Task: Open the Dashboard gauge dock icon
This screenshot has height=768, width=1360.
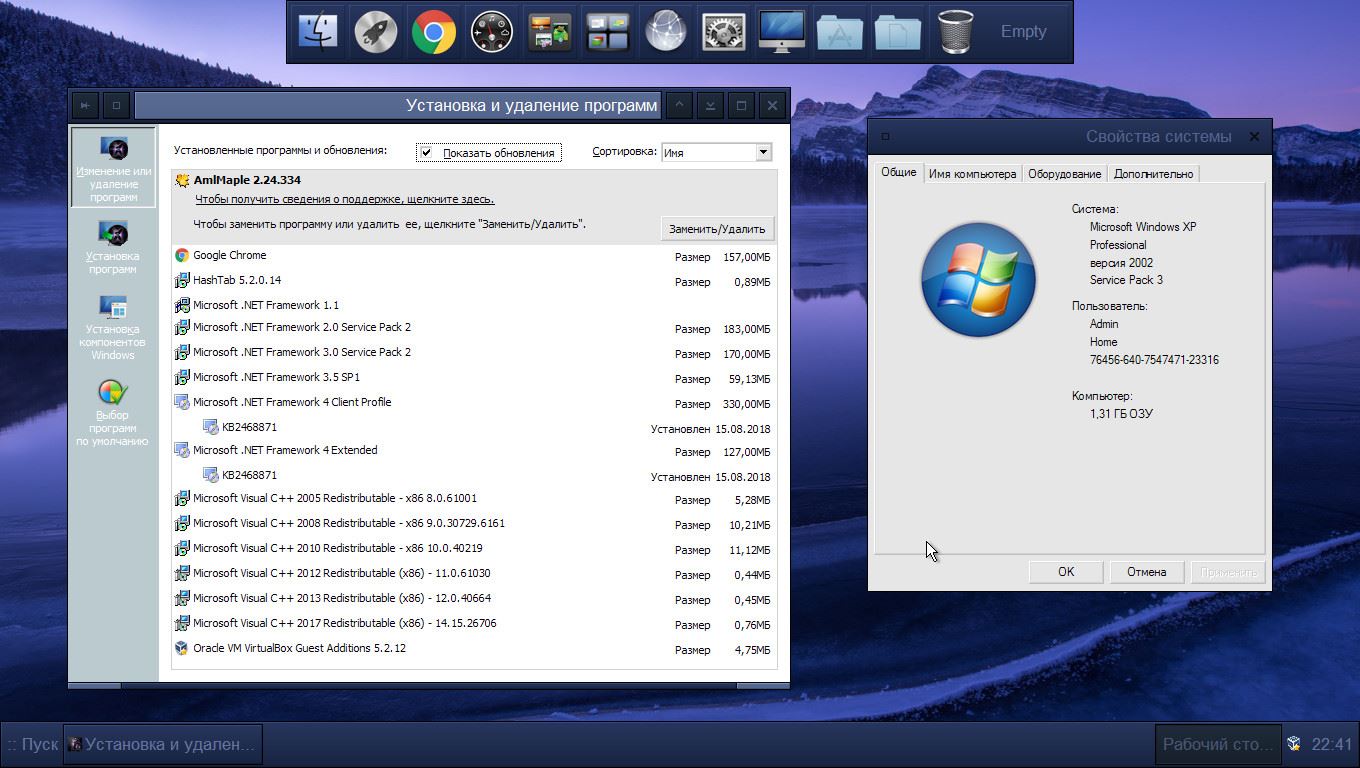Action: 492,32
